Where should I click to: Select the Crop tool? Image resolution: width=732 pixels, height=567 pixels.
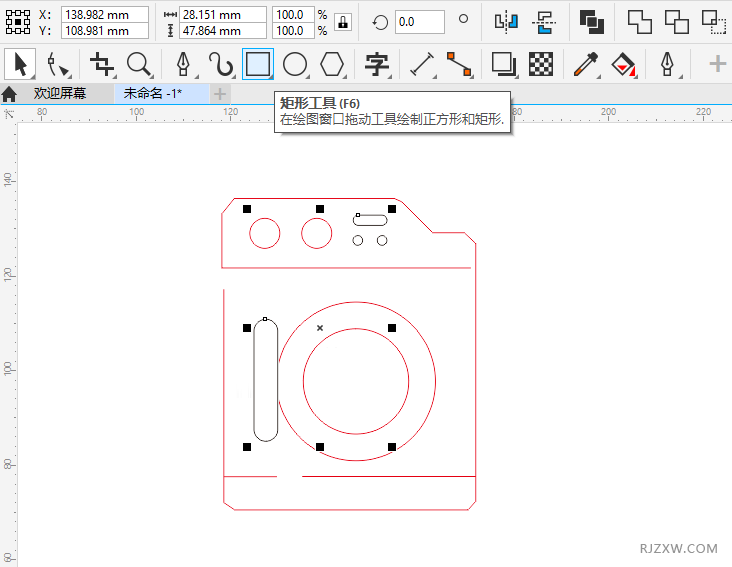coord(102,65)
